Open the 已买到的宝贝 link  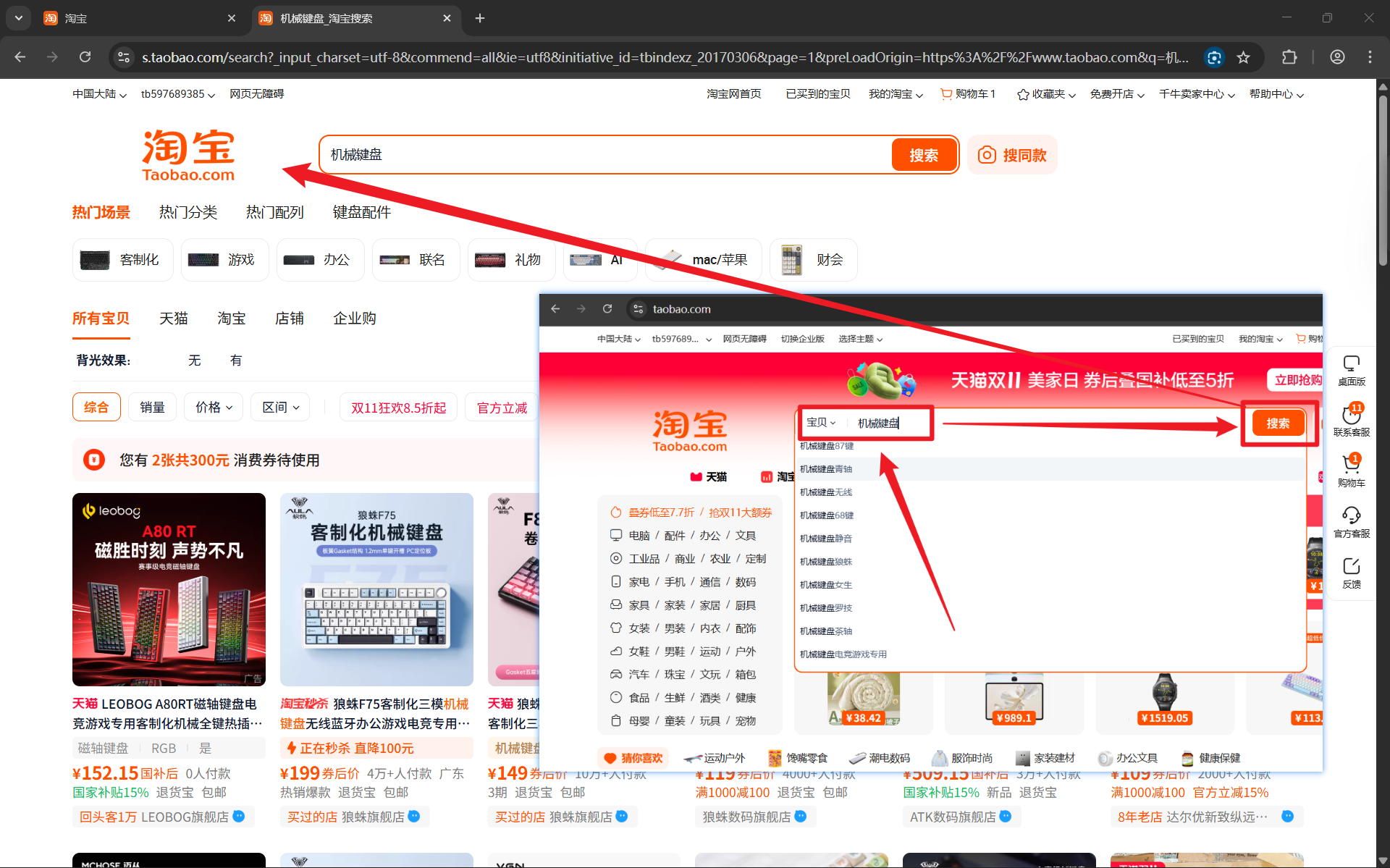pos(818,94)
